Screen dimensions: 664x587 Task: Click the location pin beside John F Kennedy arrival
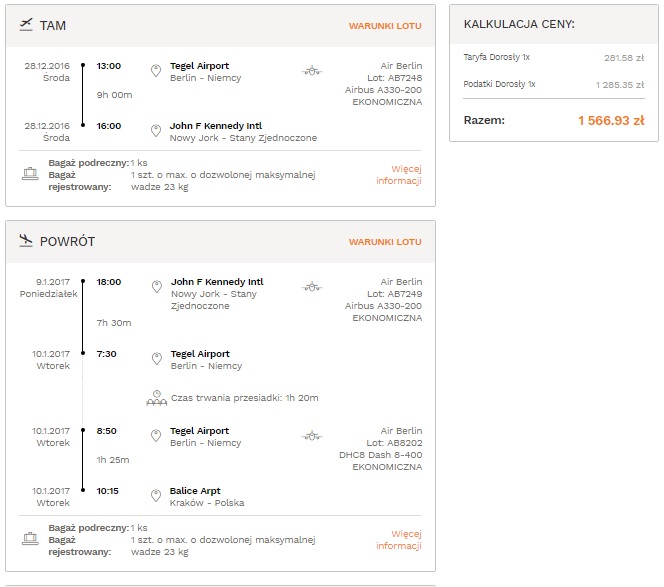(x=156, y=130)
